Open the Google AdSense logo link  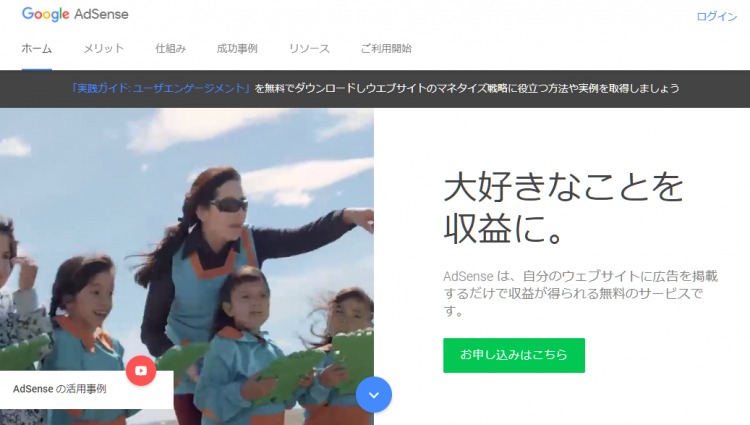click(x=75, y=14)
